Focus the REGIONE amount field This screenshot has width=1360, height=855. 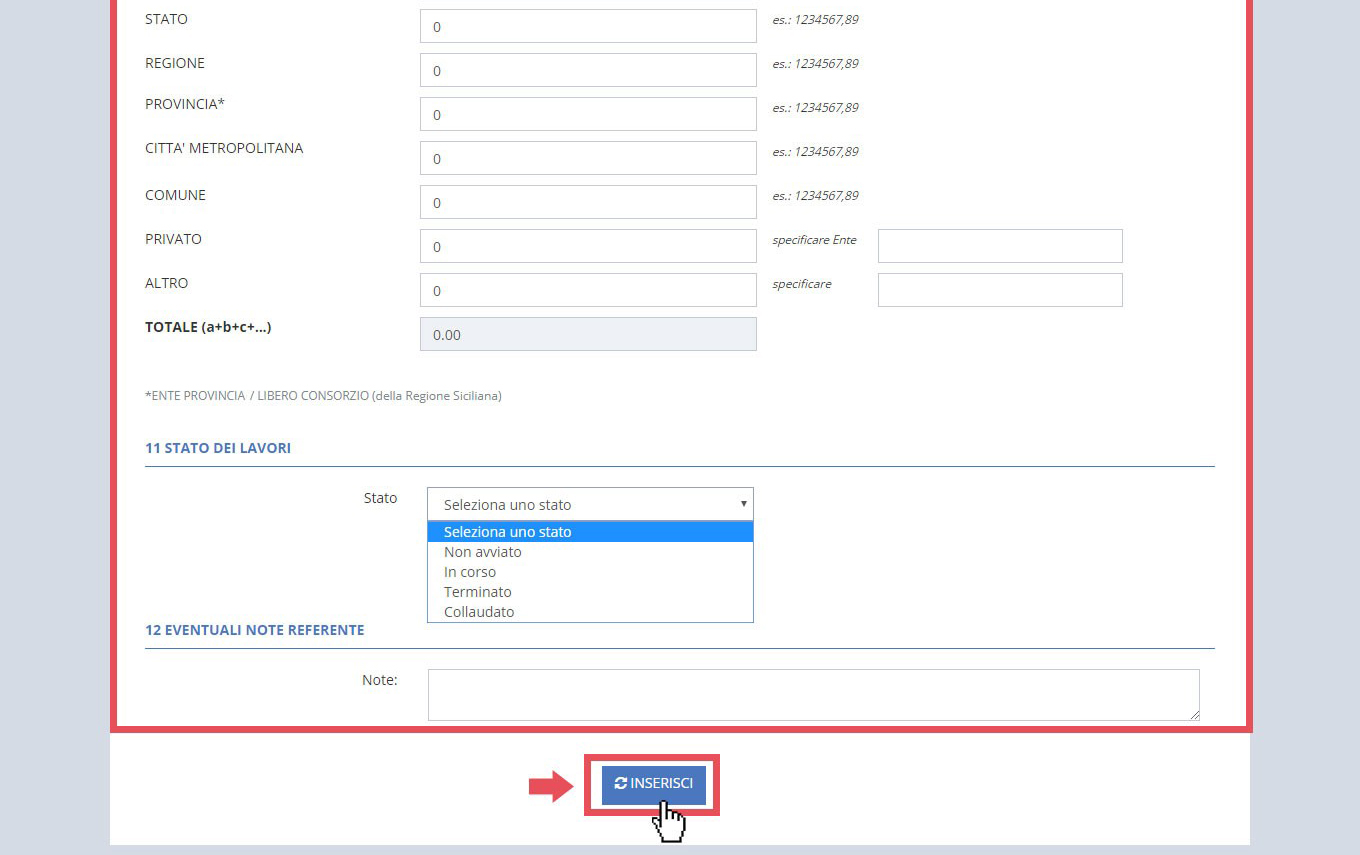coord(588,71)
